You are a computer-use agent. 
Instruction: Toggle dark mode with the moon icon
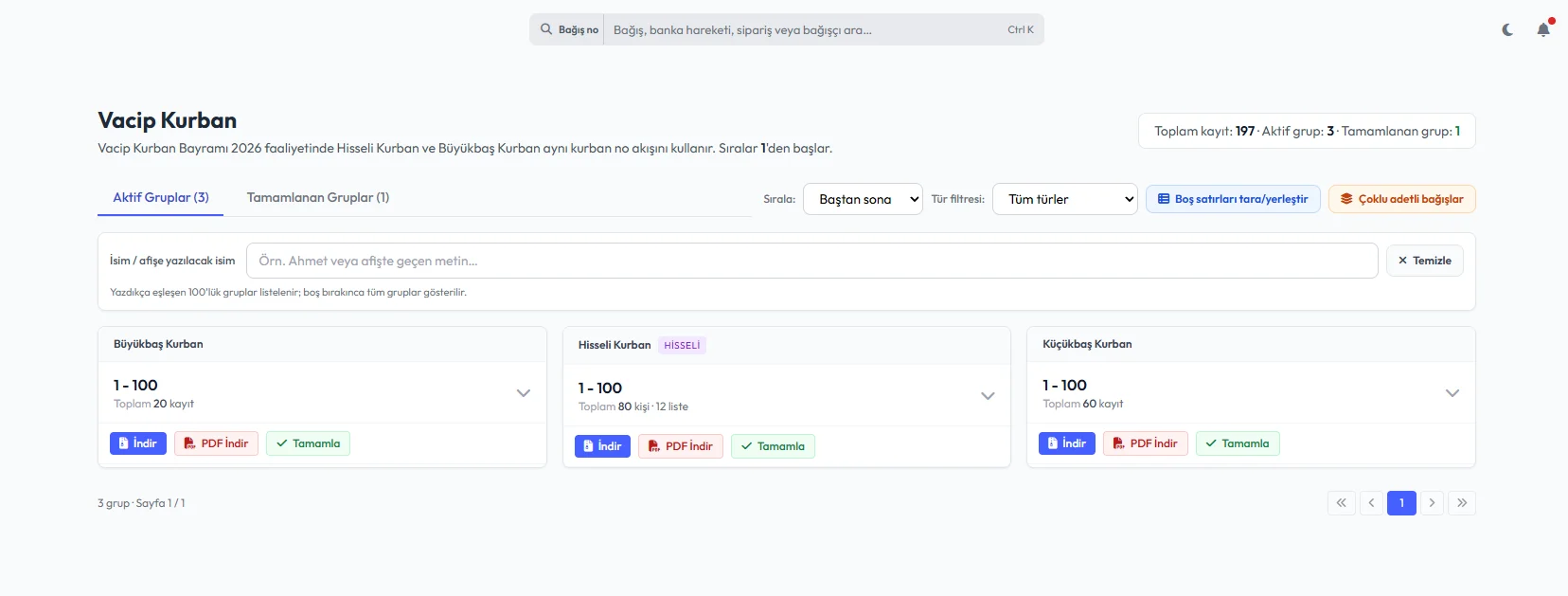click(x=1507, y=30)
